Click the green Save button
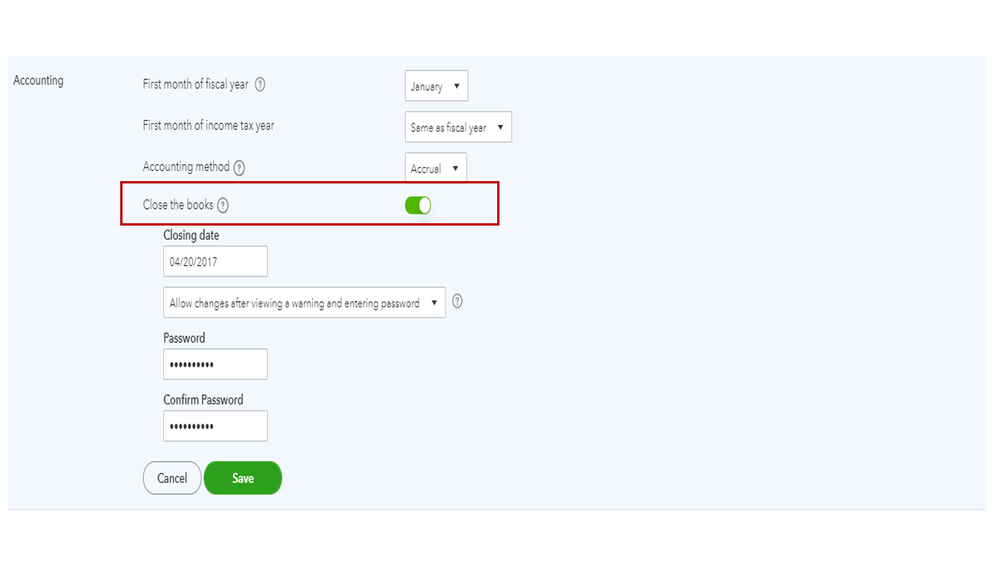This screenshot has width=999, height=562. click(x=243, y=478)
